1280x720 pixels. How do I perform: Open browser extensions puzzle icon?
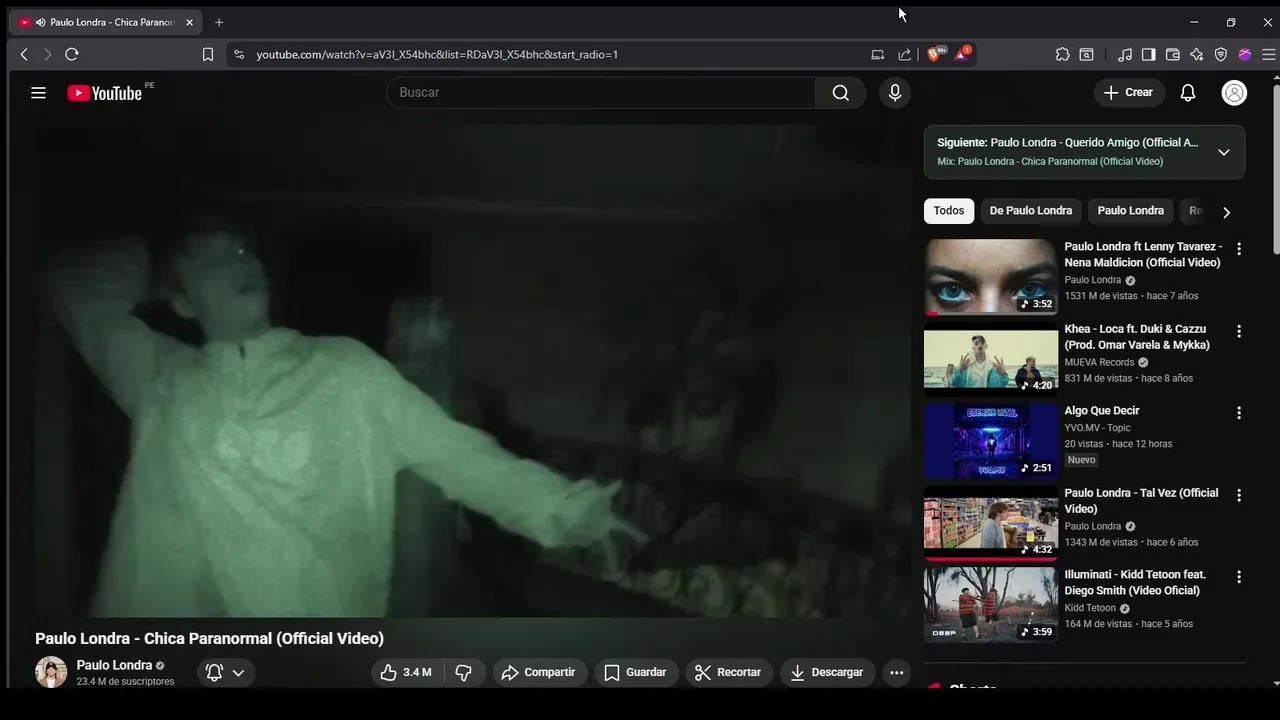tap(1062, 55)
